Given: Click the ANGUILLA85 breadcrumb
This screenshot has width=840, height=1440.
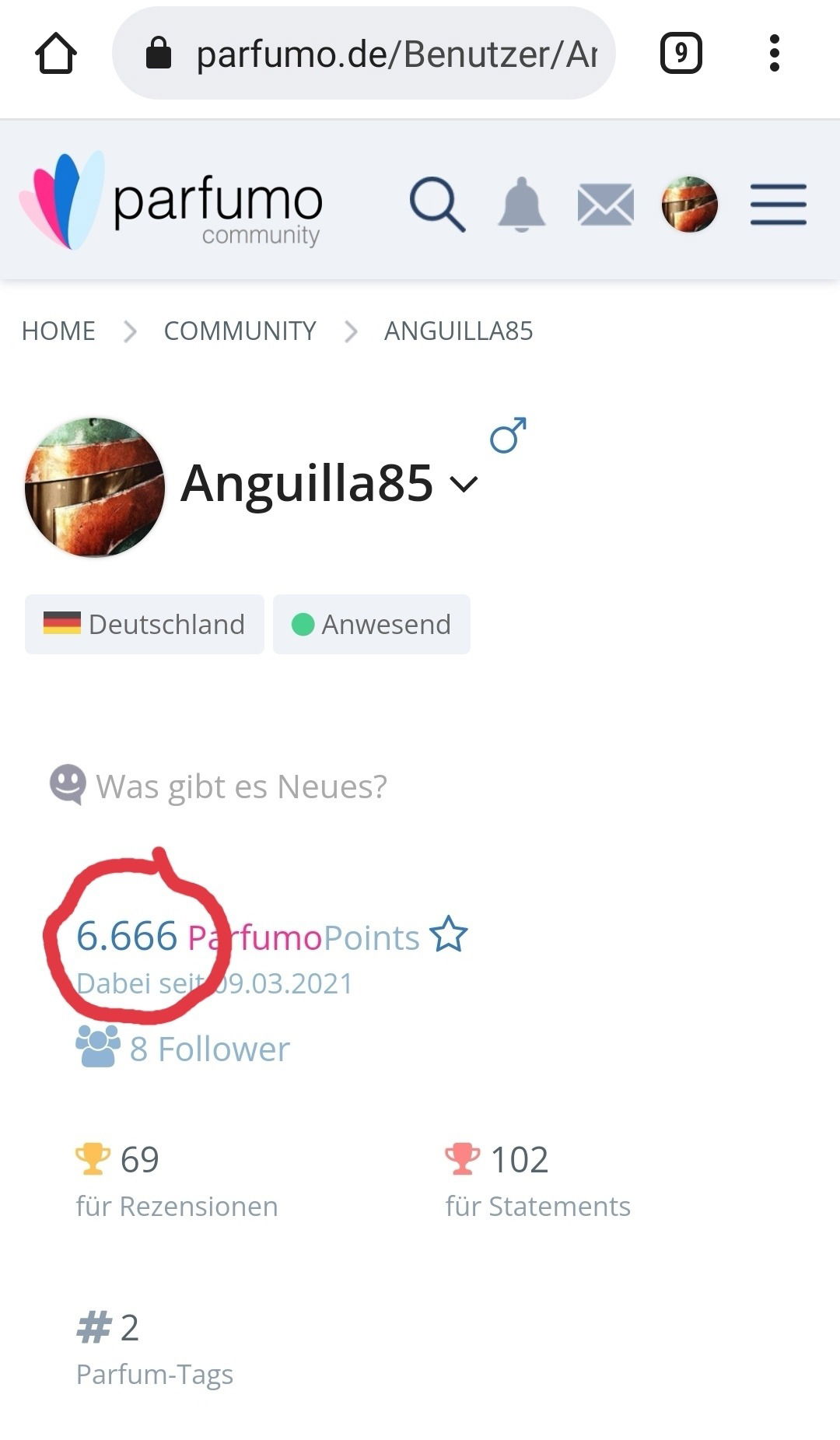Looking at the screenshot, I should tap(459, 331).
